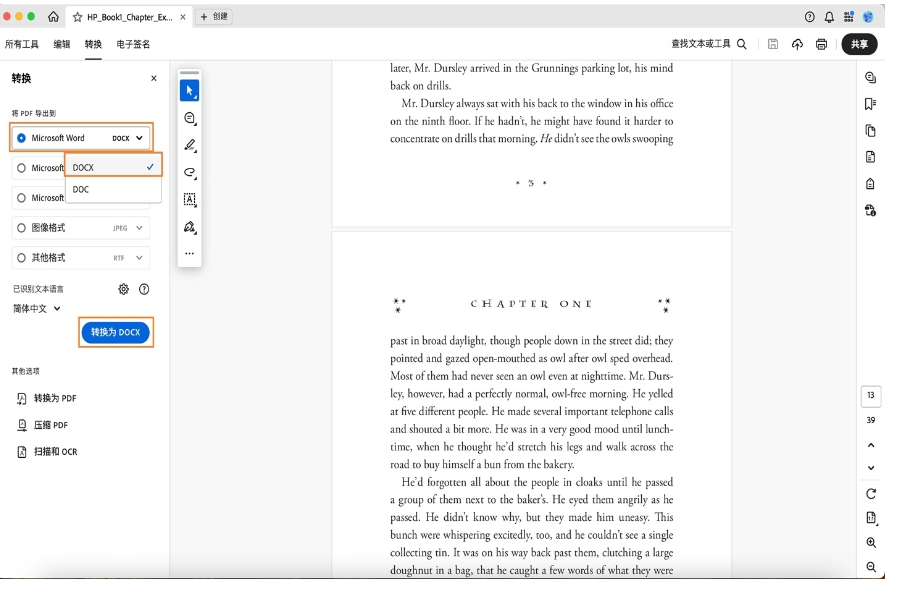Open the apps grid icon
The image size is (897, 591).
click(849, 17)
